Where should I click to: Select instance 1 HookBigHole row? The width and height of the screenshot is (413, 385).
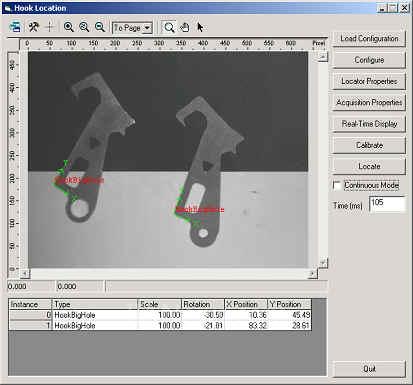(160, 326)
